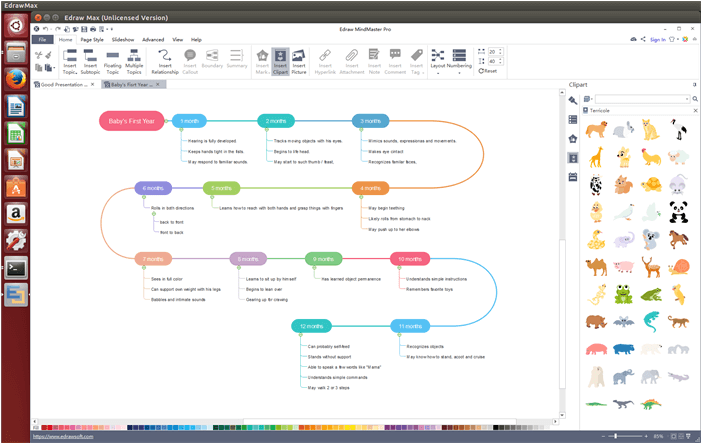Screen dimensions: 702x444
Task: Insert the panda clipart
Action: coord(678,211)
